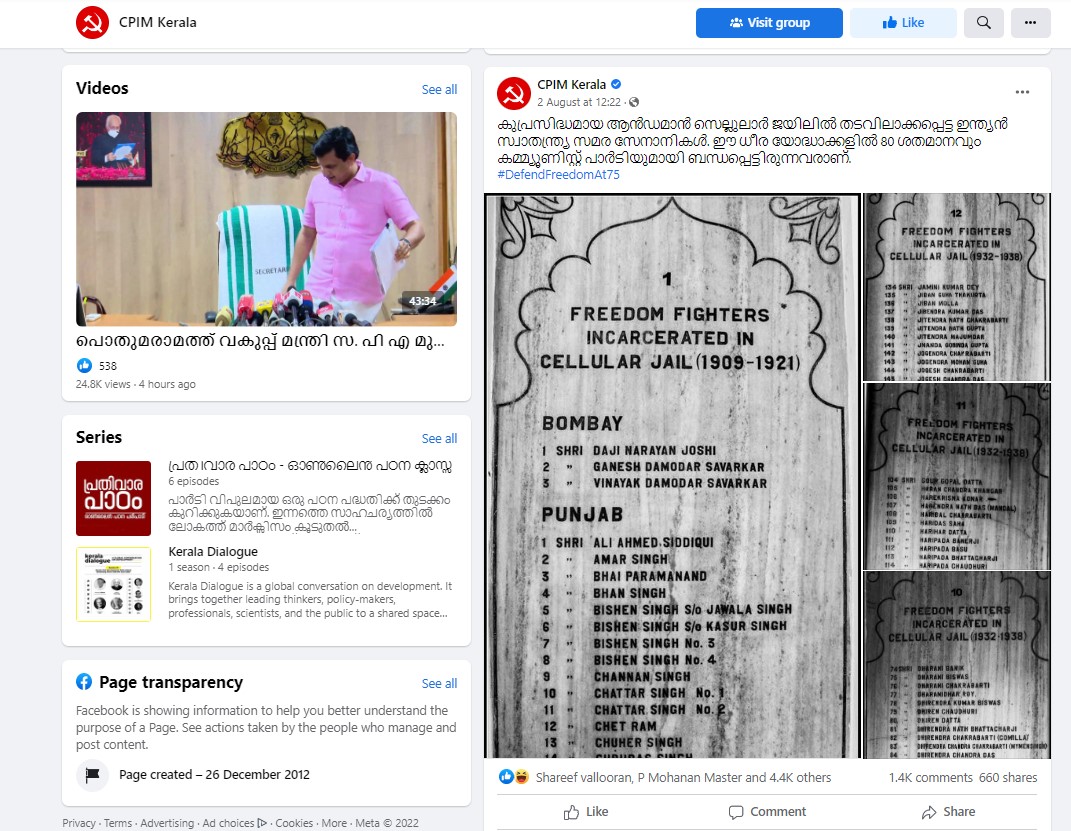1071x831 pixels.
Task: Open the Advertising footer link
Action: coord(167,823)
